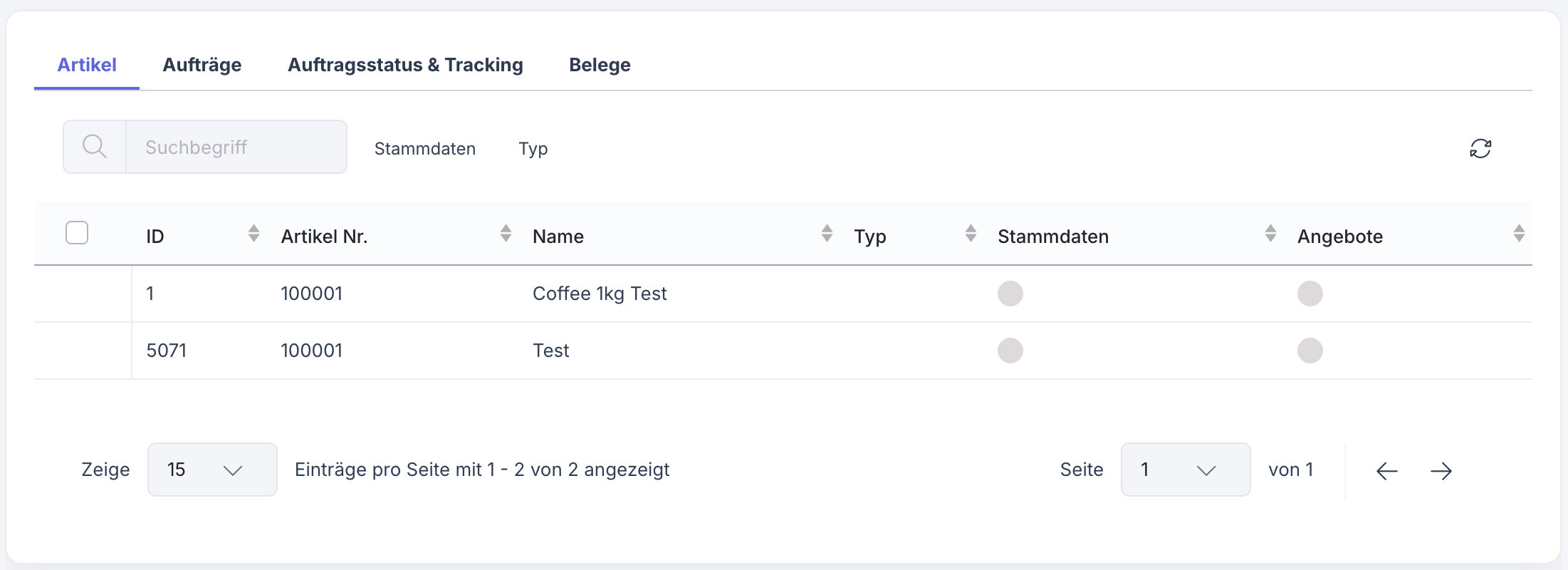This screenshot has width=1568, height=570.
Task: Click the search magnifier icon
Action: (95, 147)
